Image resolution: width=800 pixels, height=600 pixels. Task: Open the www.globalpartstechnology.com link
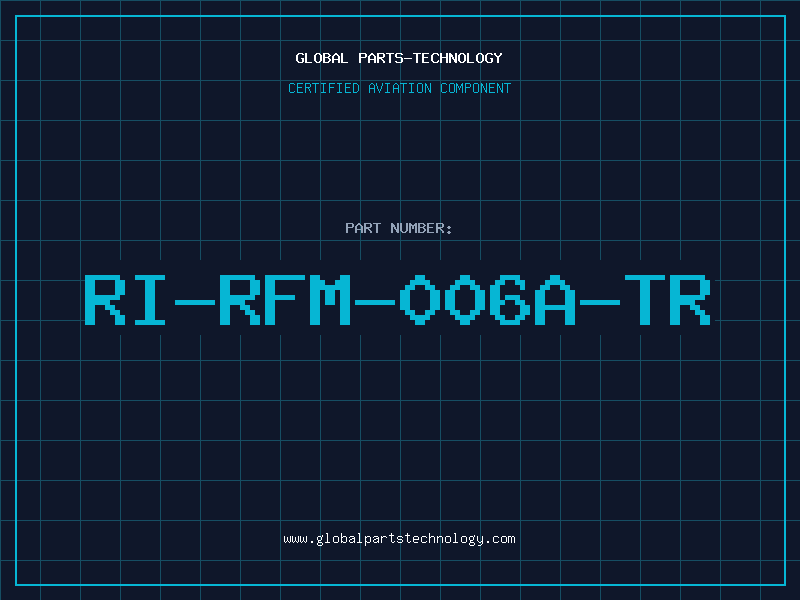tap(399, 539)
